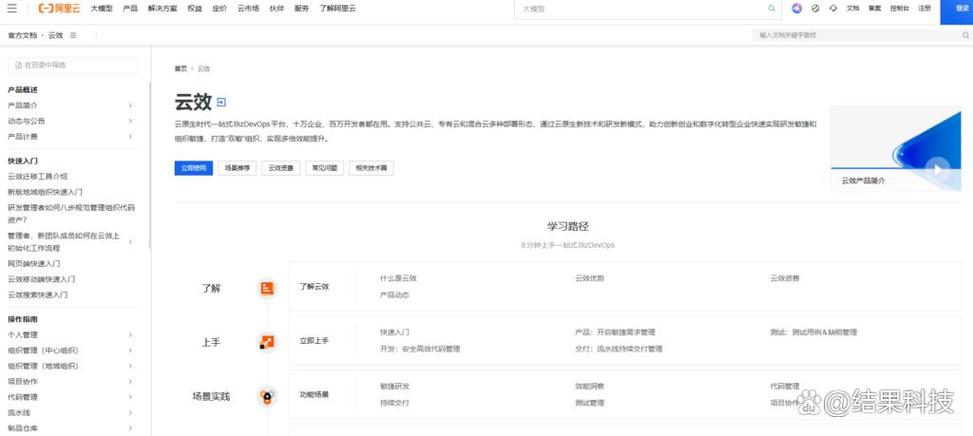Click the orange 场景实践 rocket icon
The height and width of the screenshot is (436, 973).
[x=267, y=396]
